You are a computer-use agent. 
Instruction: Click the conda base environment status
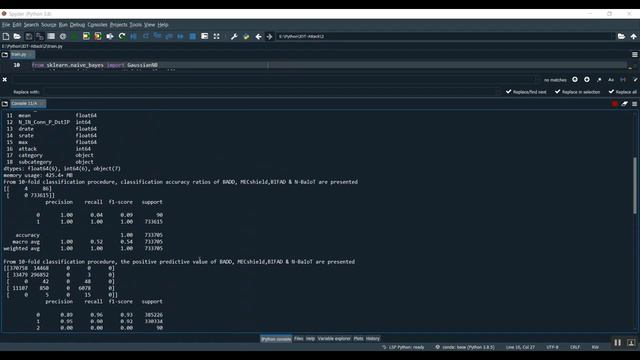[464, 347]
